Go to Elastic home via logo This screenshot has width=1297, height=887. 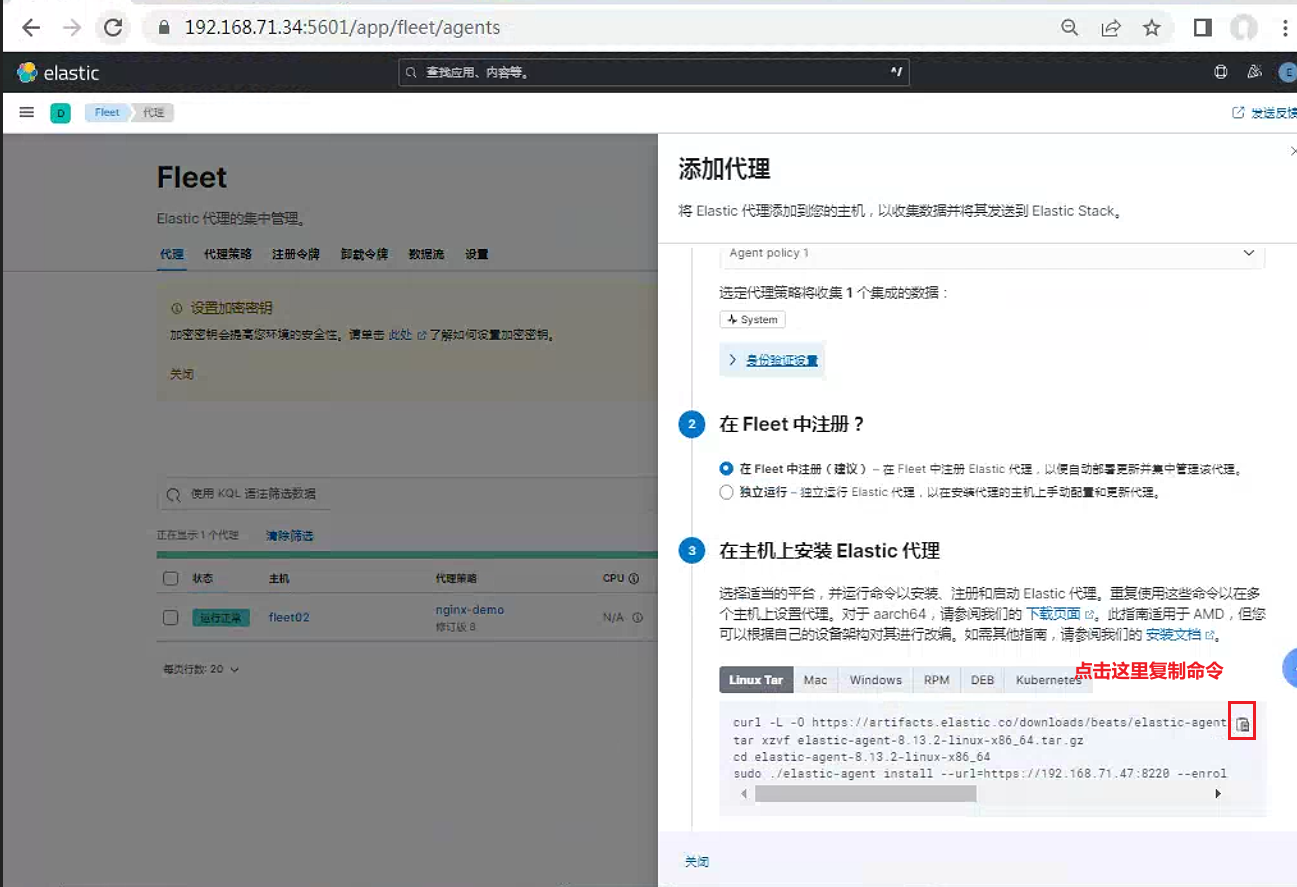pos(58,73)
